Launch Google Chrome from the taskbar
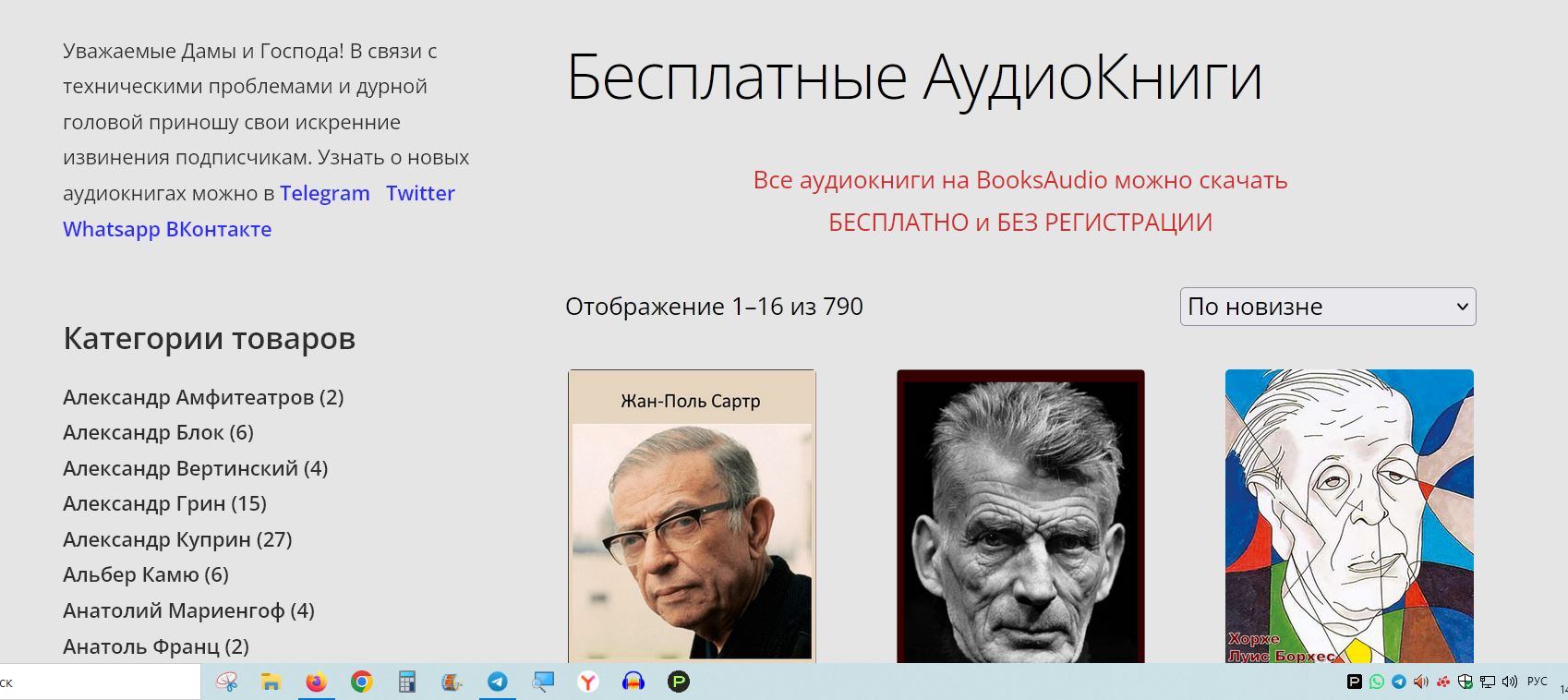The height and width of the screenshot is (700, 1568). point(362,682)
